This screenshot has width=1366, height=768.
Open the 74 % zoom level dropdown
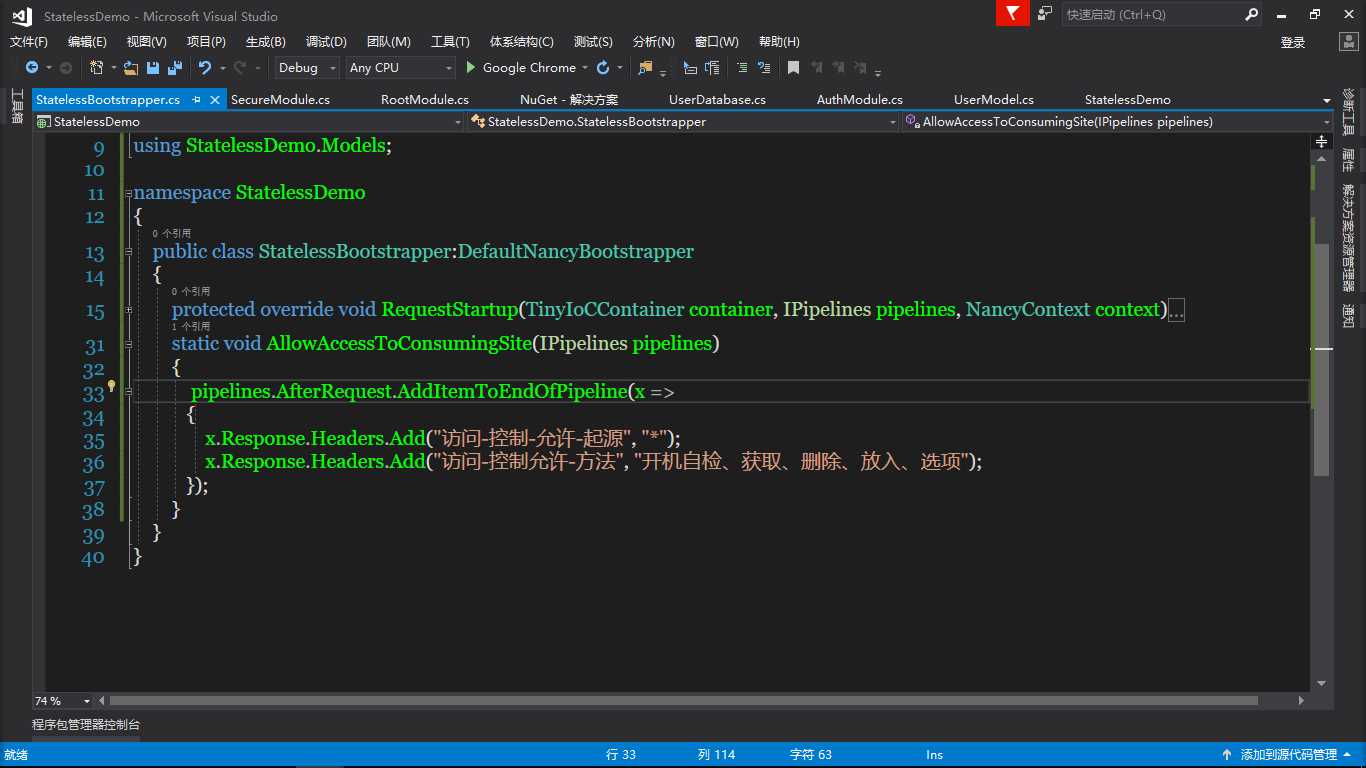[x=87, y=701]
